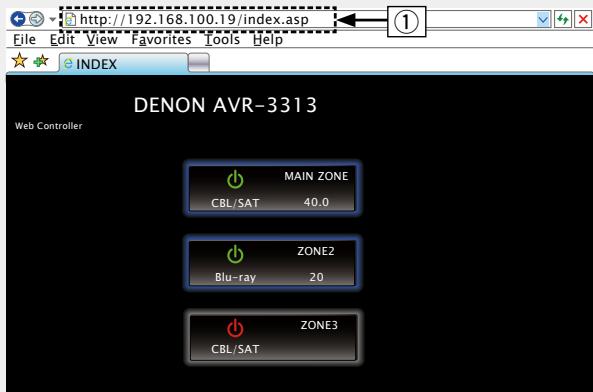Toggle ZONE2 power with the green icon
Screen dimensions: 593x392
(235, 254)
